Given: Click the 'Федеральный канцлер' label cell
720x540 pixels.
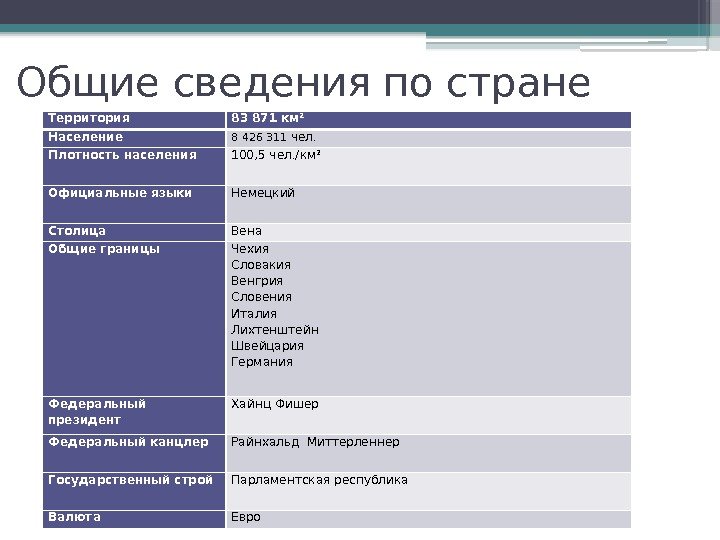Looking at the screenshot, I should pos(134,453).
